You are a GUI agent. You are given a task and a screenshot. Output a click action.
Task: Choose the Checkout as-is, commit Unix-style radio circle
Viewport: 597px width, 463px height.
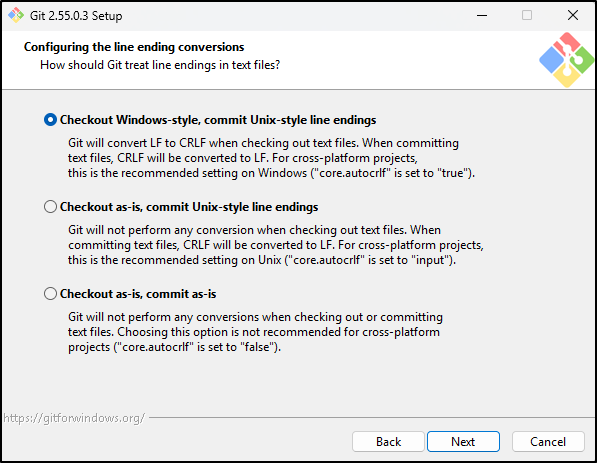click(50, 207)
